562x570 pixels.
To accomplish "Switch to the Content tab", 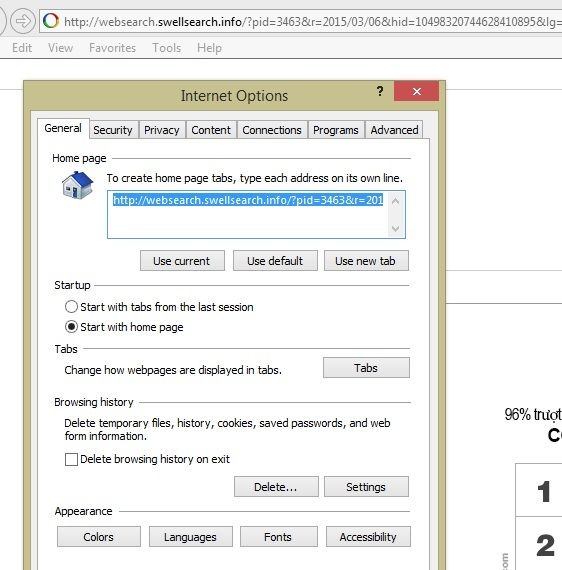I will click(x=211, y=130).
